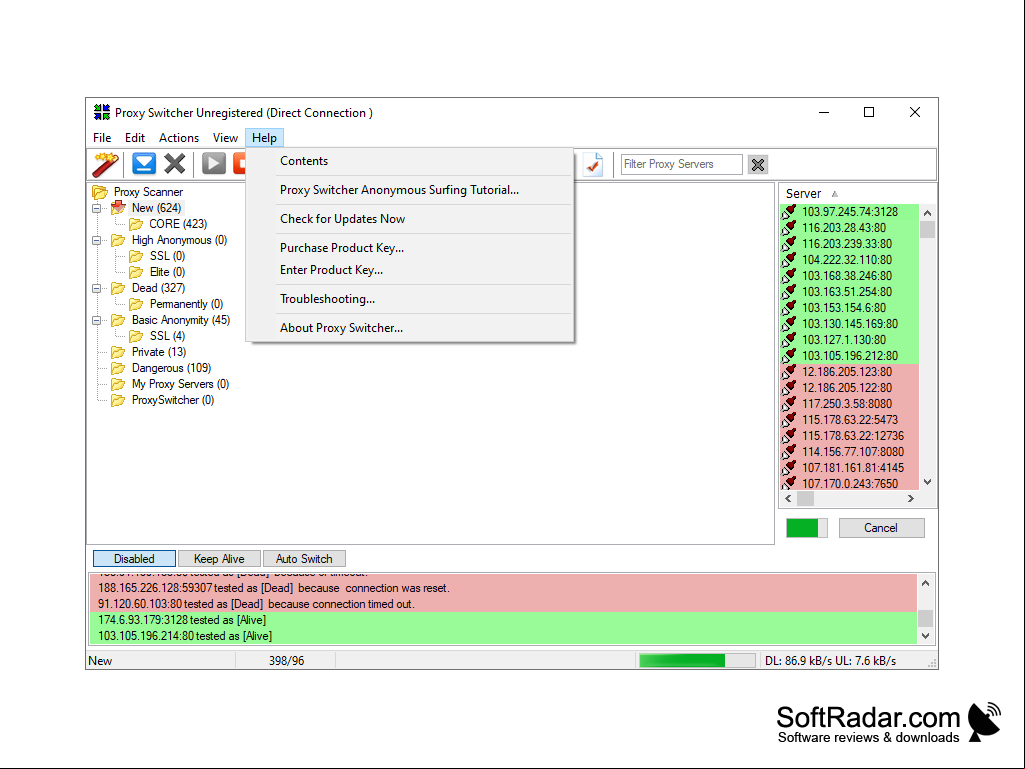This screenshot has width=1025, height=769.
Task: Click the Permanently (0) folder icon
Action: point(136,304)
